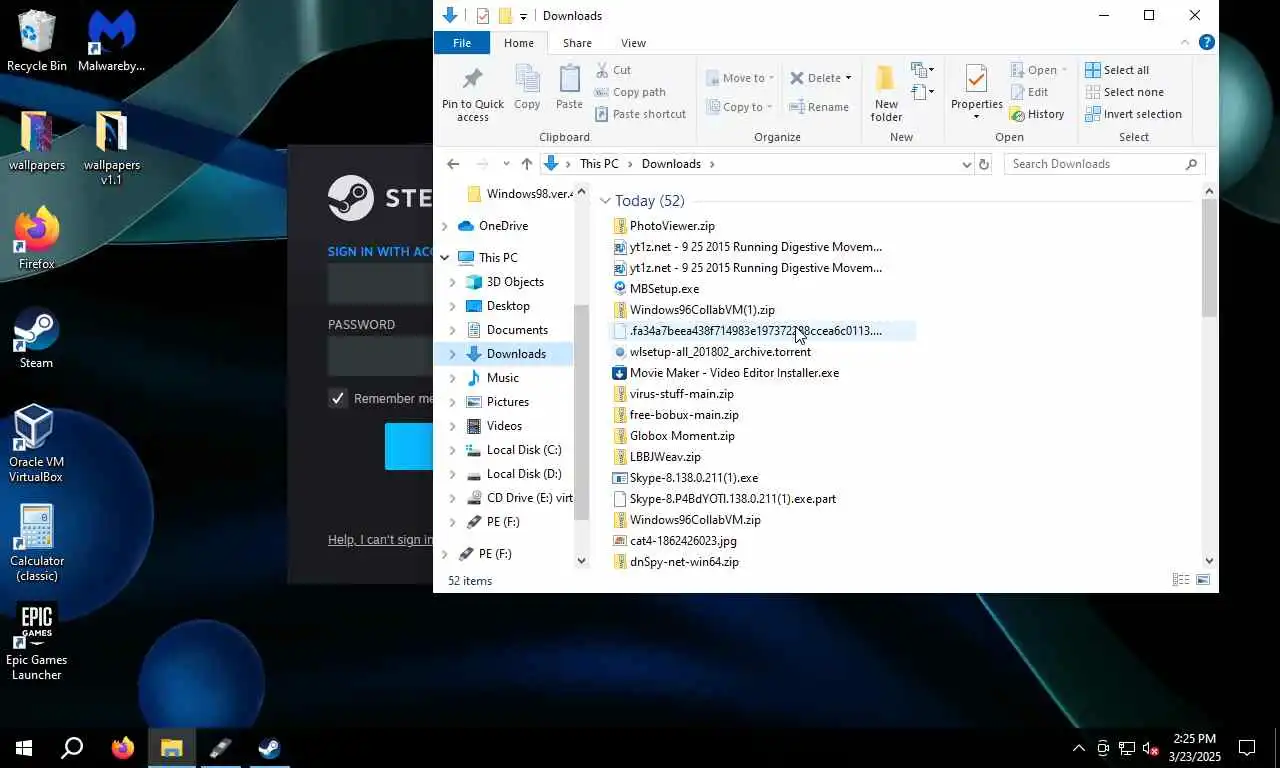Open the Delete dropdown arrow
Screen dimensions: 1280x768
click(848, 78)
